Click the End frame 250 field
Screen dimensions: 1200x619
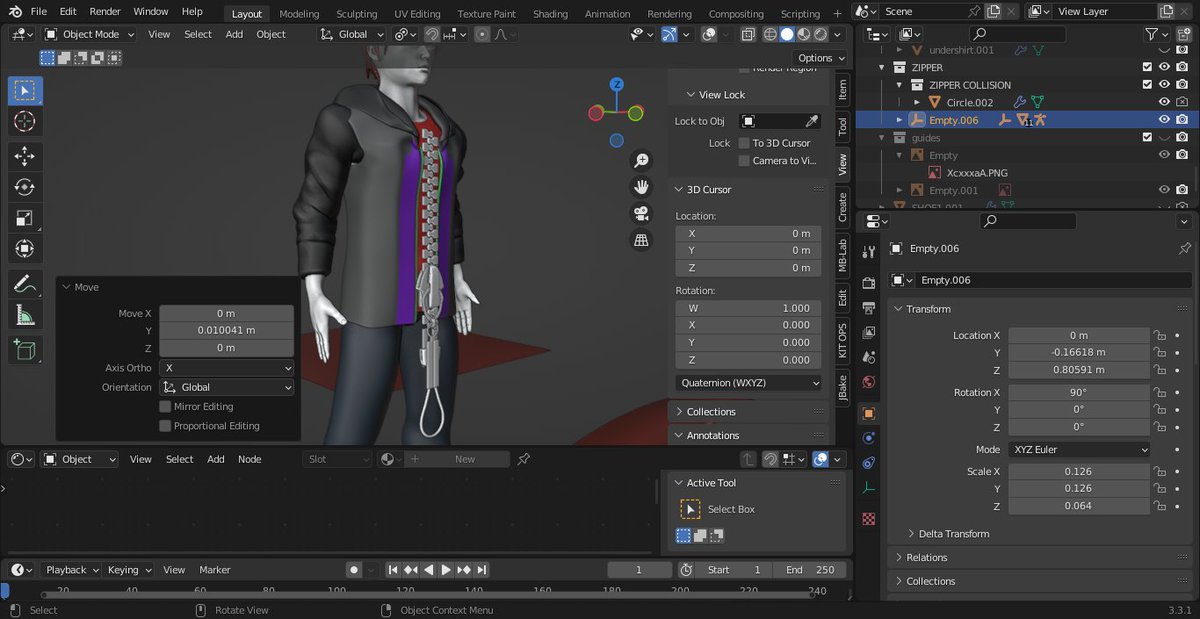[x=809, y=570]
